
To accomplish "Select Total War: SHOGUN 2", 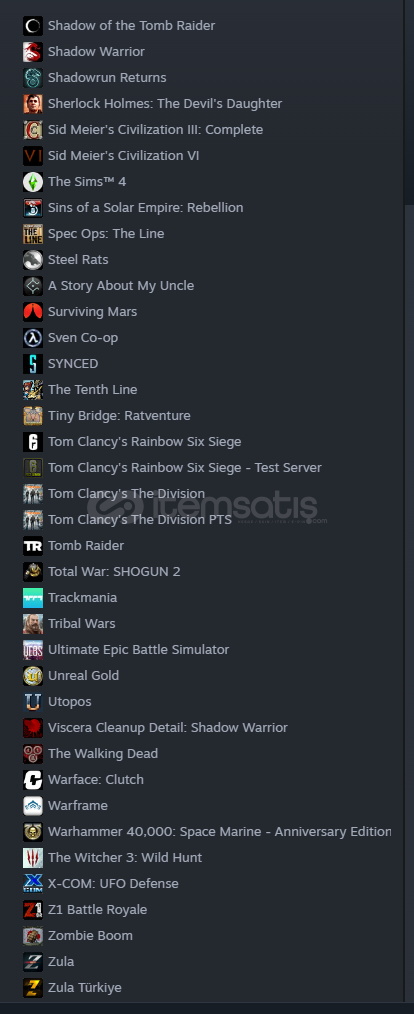I will pyautogui.click(x=114, y=572).
